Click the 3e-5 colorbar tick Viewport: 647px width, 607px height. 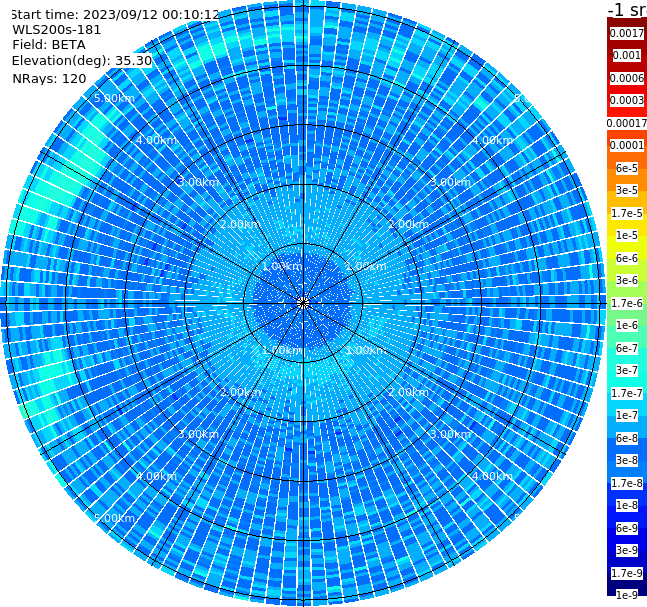(x=627, y=190)
